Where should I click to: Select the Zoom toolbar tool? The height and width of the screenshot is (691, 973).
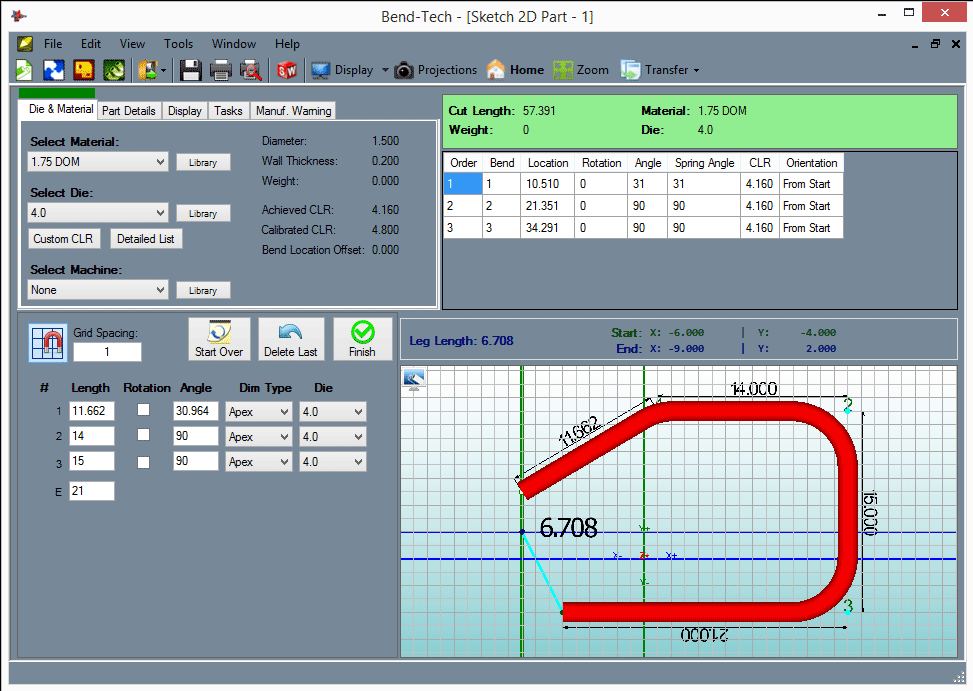[580, 70]
